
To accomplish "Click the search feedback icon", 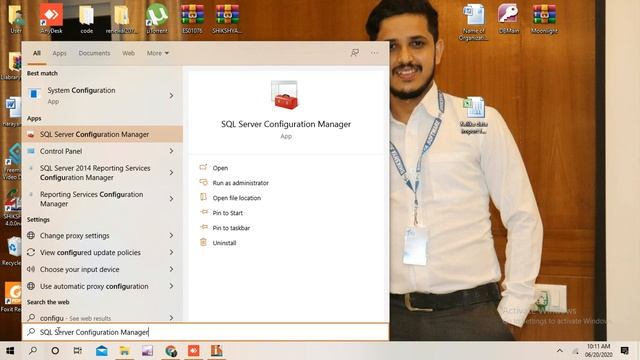I will (355, 53).
